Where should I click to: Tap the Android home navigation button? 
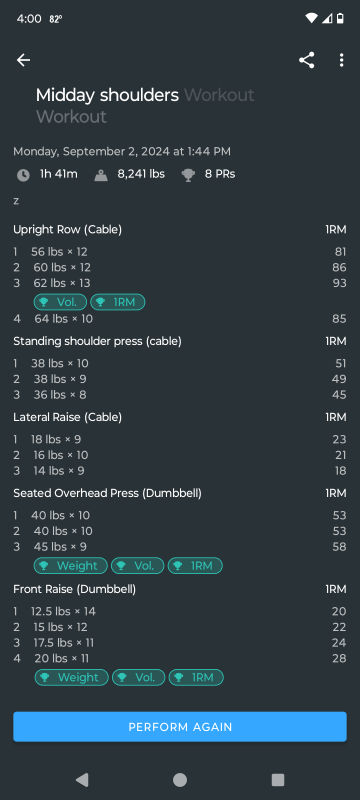click(180, 780)
